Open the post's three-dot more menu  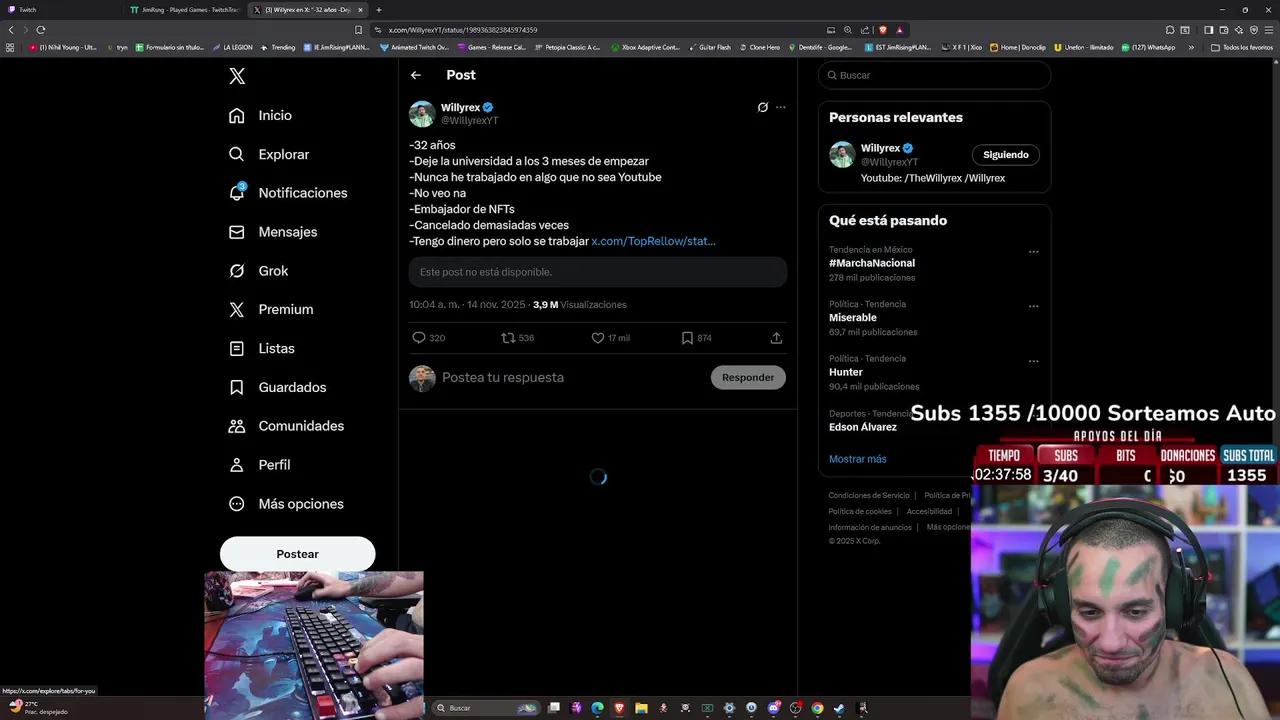click(x=781, y=107)
